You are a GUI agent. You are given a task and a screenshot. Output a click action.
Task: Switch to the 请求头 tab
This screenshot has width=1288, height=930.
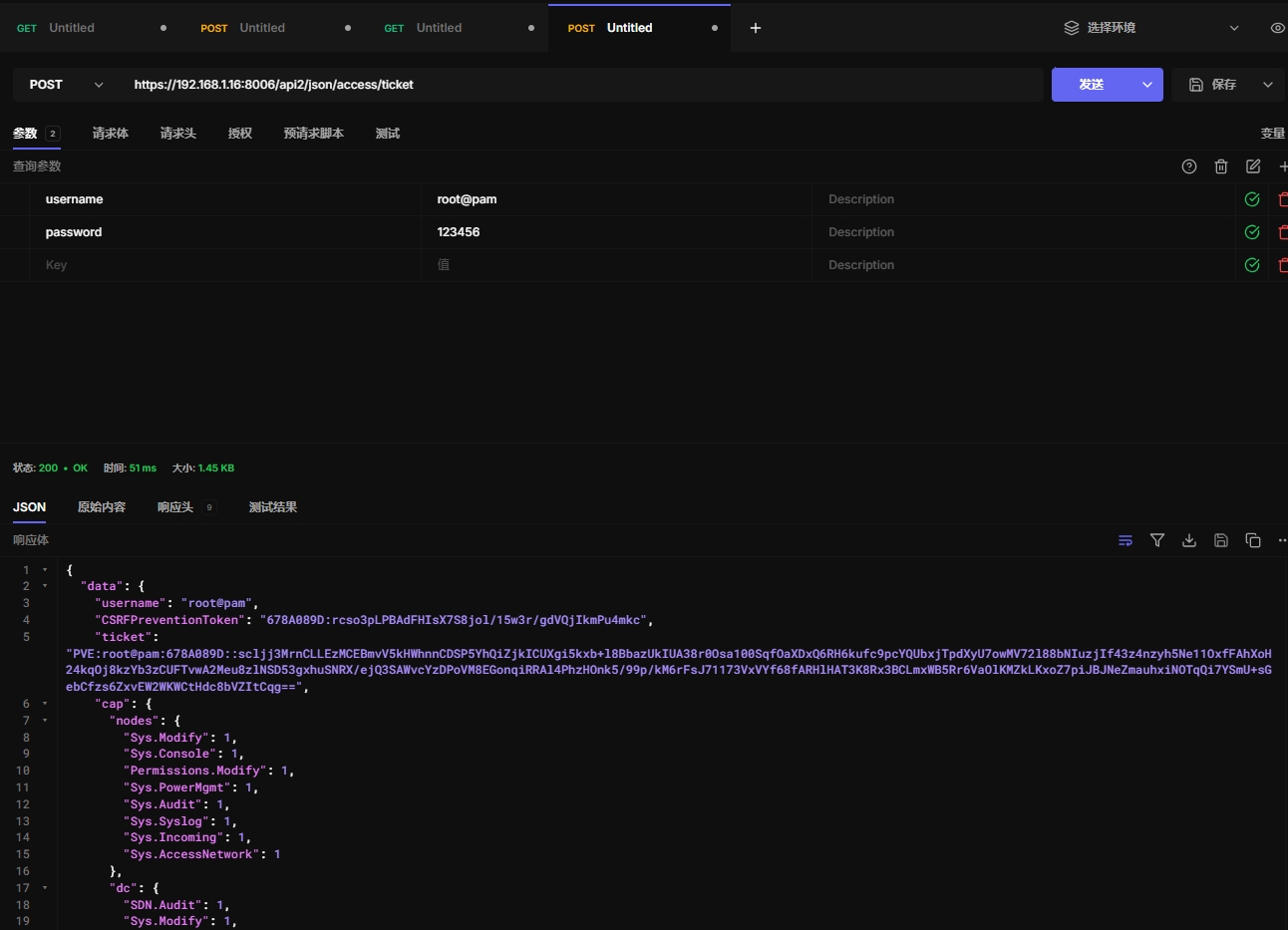pos(177,134)
